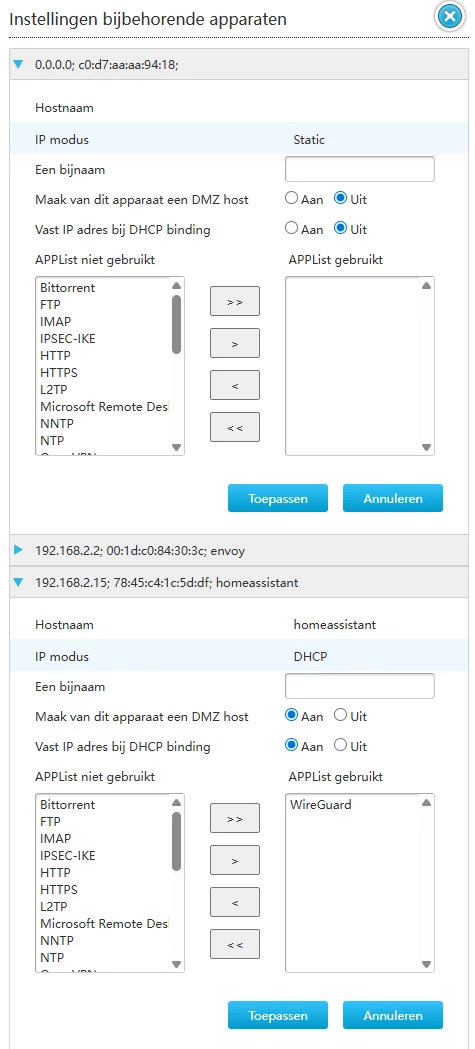Click the >> button in the first device section

(235, 301)
